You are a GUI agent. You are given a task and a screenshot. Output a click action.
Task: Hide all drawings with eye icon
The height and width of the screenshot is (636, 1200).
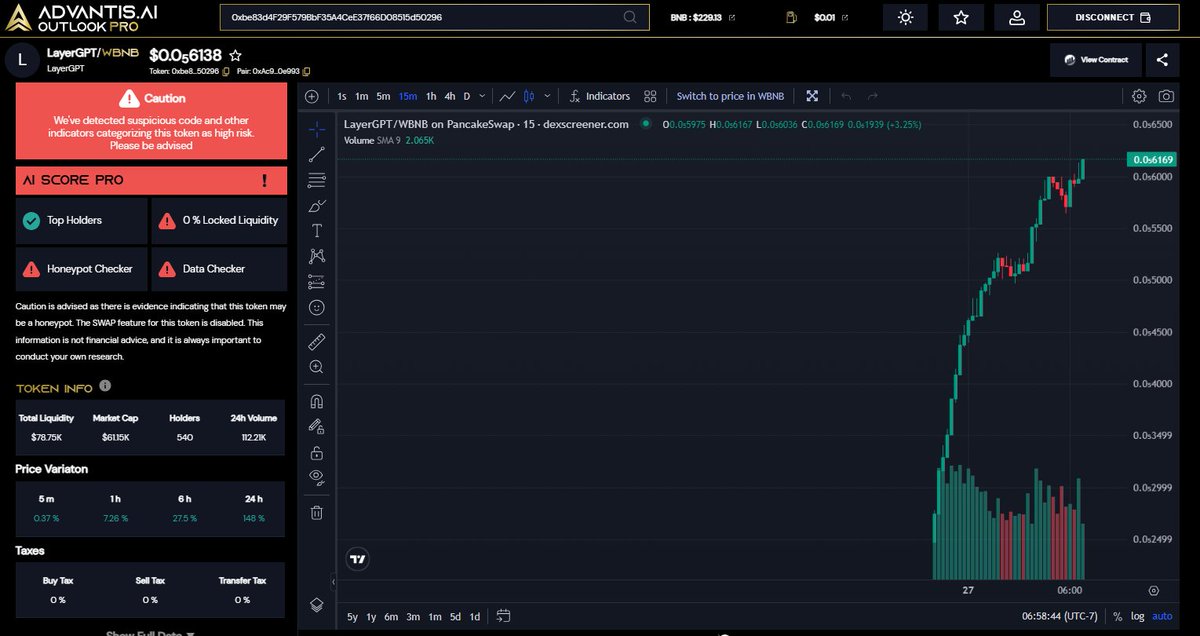[316, 477]
